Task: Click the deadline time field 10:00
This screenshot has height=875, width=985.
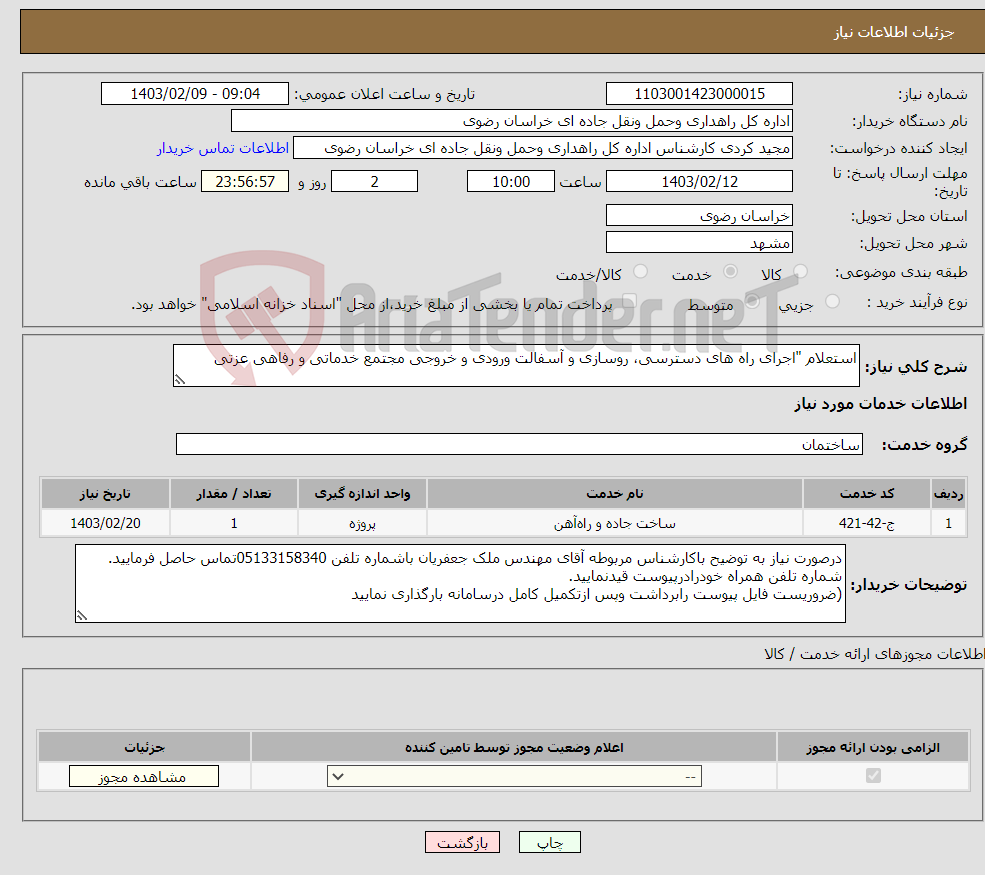Action: pos(511,182)
